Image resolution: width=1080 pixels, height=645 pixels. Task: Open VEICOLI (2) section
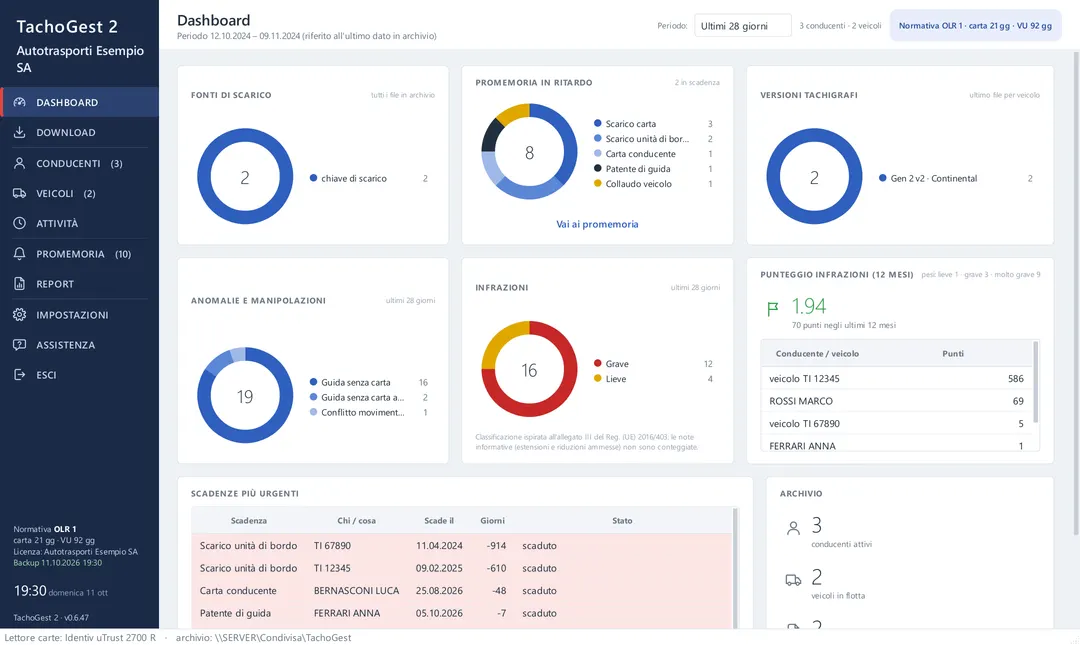(x=80, y=194)
